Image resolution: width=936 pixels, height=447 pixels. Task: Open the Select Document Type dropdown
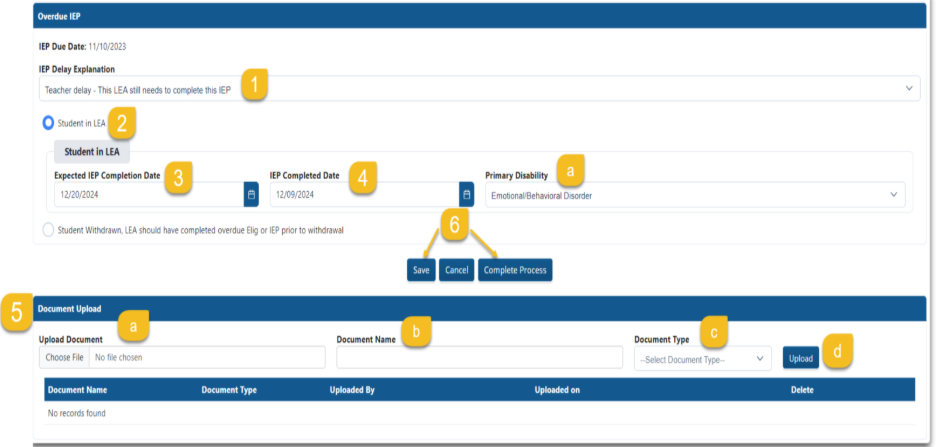(702, 359)
